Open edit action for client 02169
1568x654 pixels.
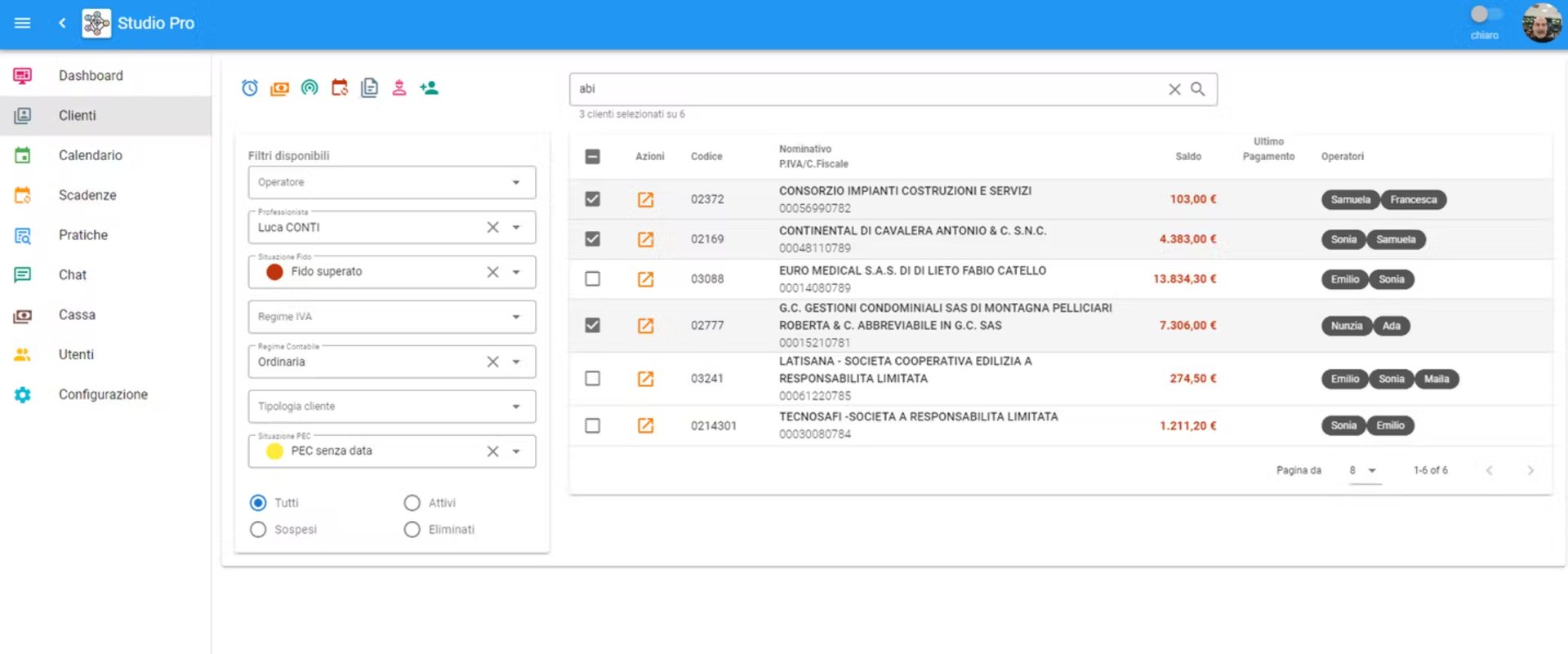tap(645, 239)
